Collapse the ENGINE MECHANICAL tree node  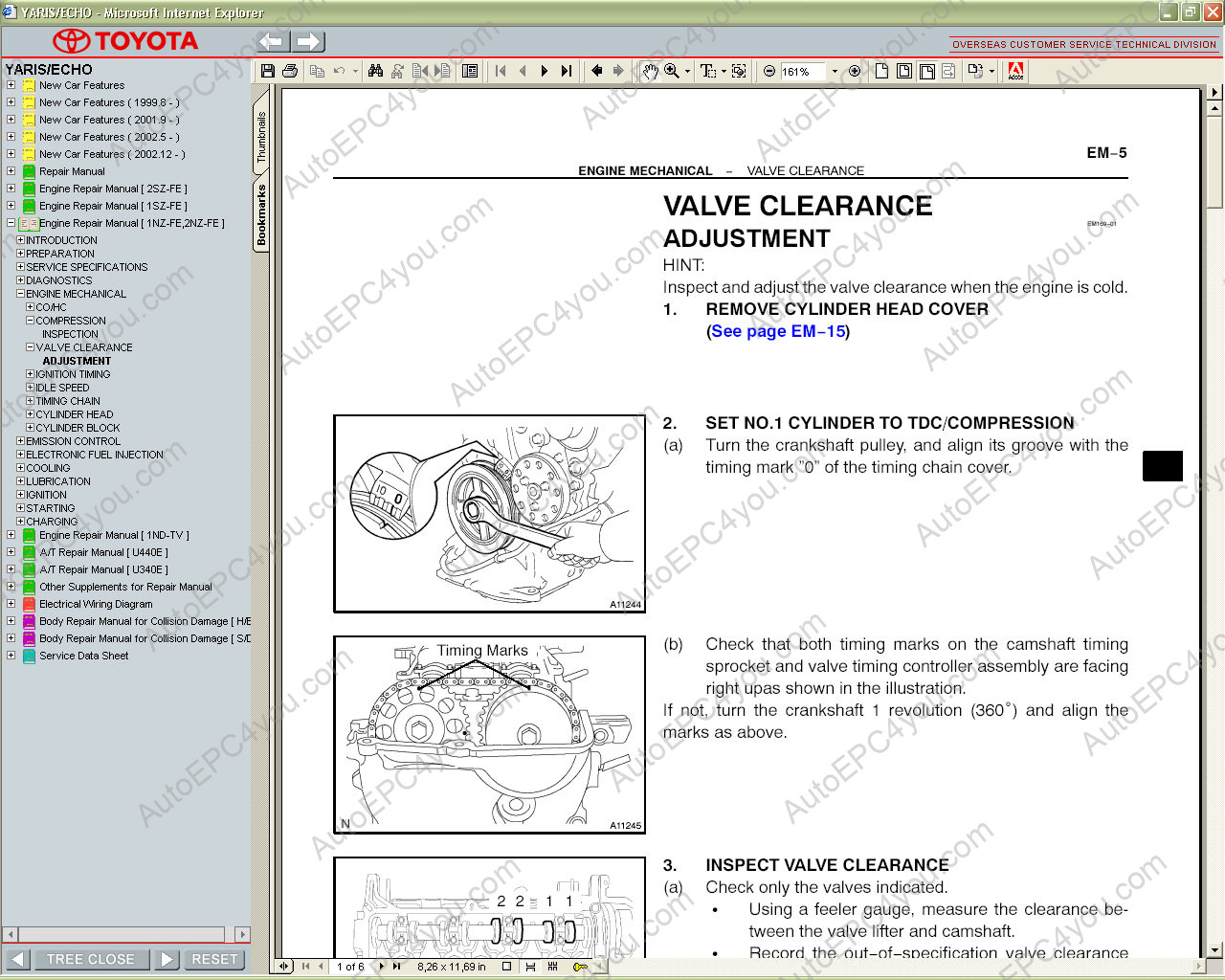pos(20,294)
